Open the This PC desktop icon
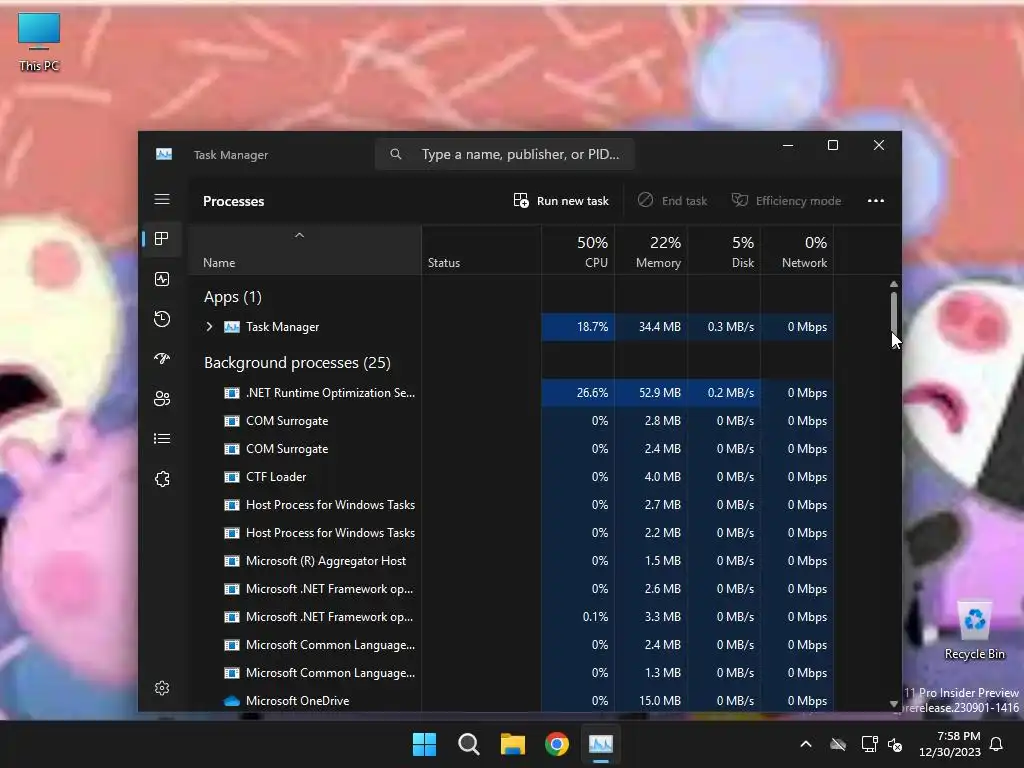This screenshot has width=1024, height=768. pyautogui.click(x=39, y=42)
